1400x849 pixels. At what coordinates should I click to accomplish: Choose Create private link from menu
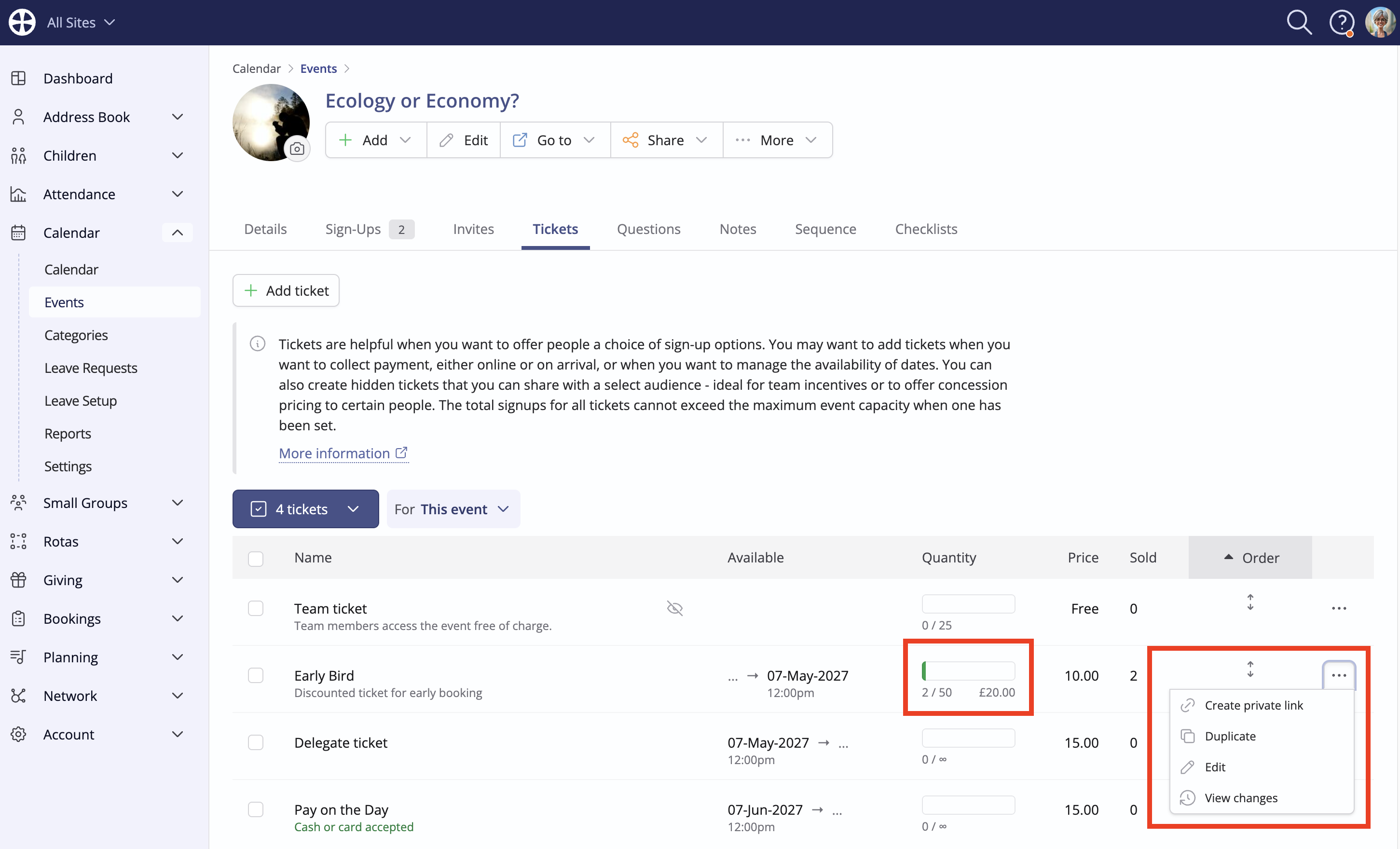click(1262, 705)
